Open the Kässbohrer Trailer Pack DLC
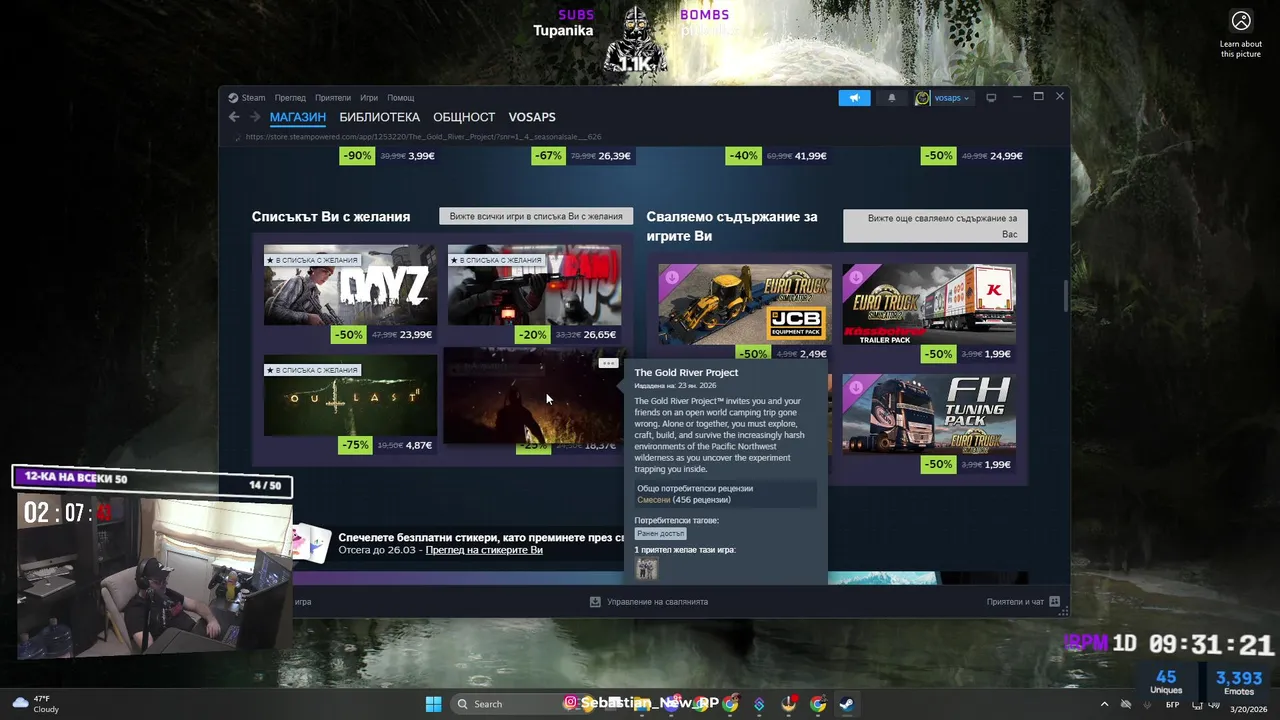Image resolution: width=1280 pixels, height=720 pixels. pyautogui.click(x=929, y=304)
